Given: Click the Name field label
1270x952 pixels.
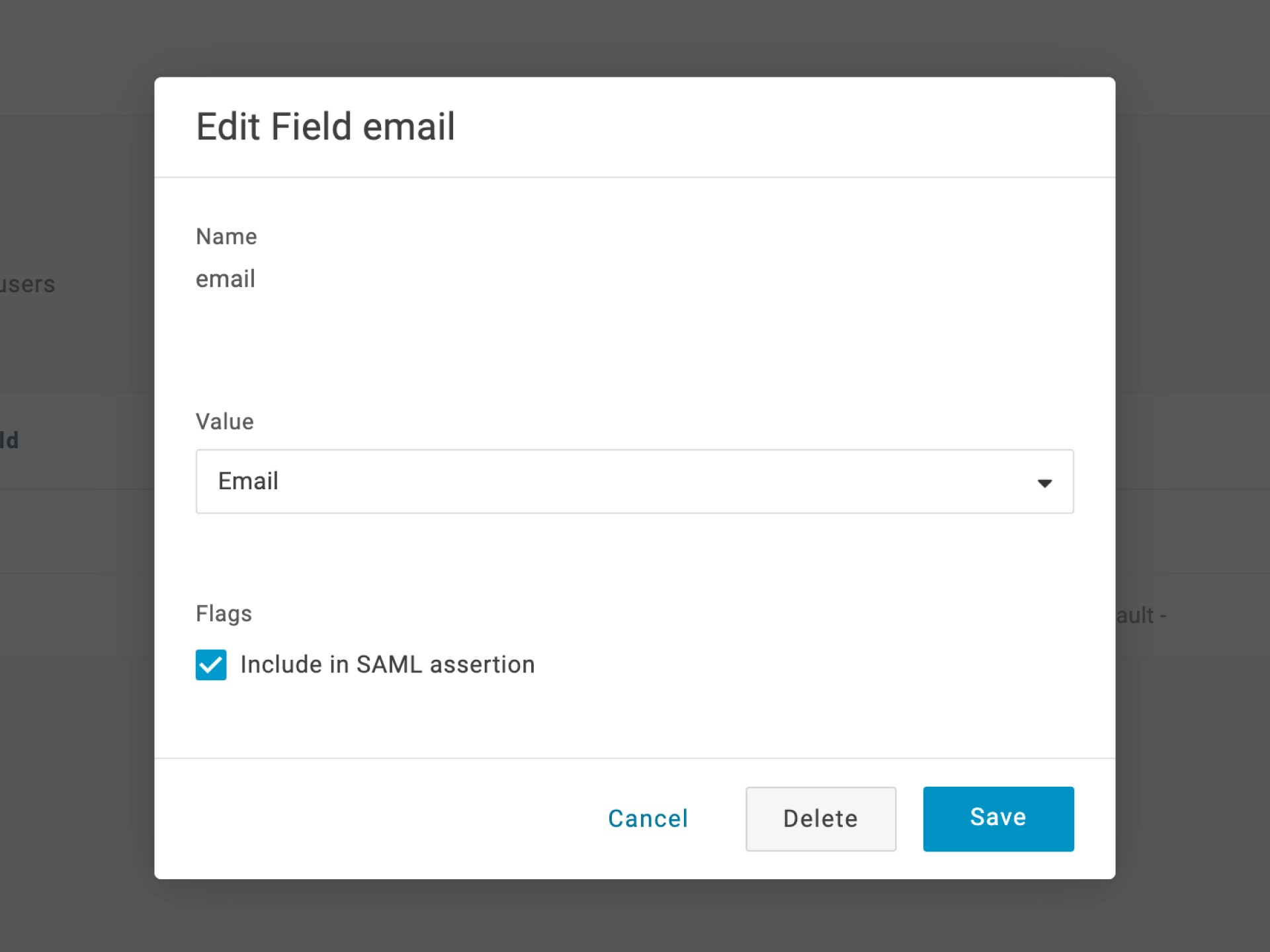Looking at the screenshot, I should pyautogui.click(x=226, y=237).
